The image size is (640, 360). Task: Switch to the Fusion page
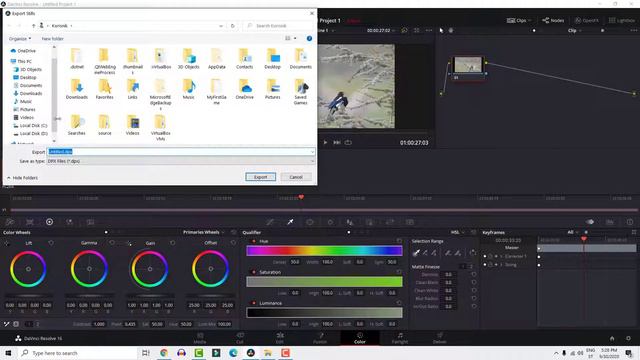click(320, 338)
